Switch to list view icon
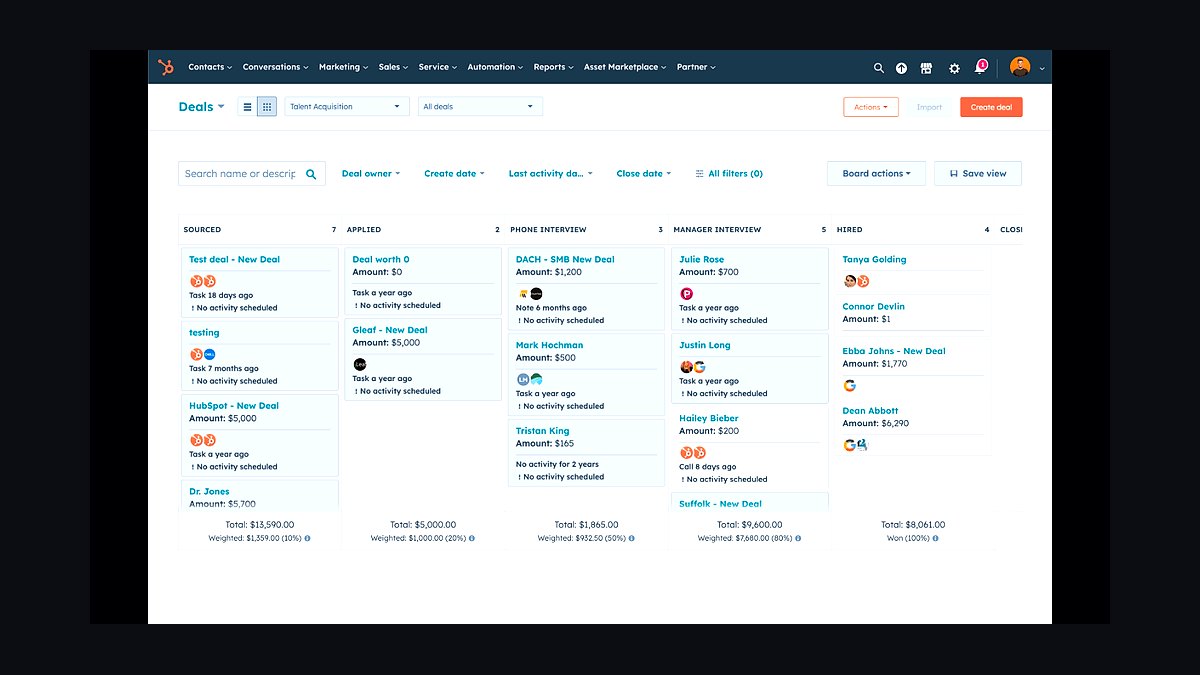This screenshot has width=1200, height=675. [x=247, y=107]
